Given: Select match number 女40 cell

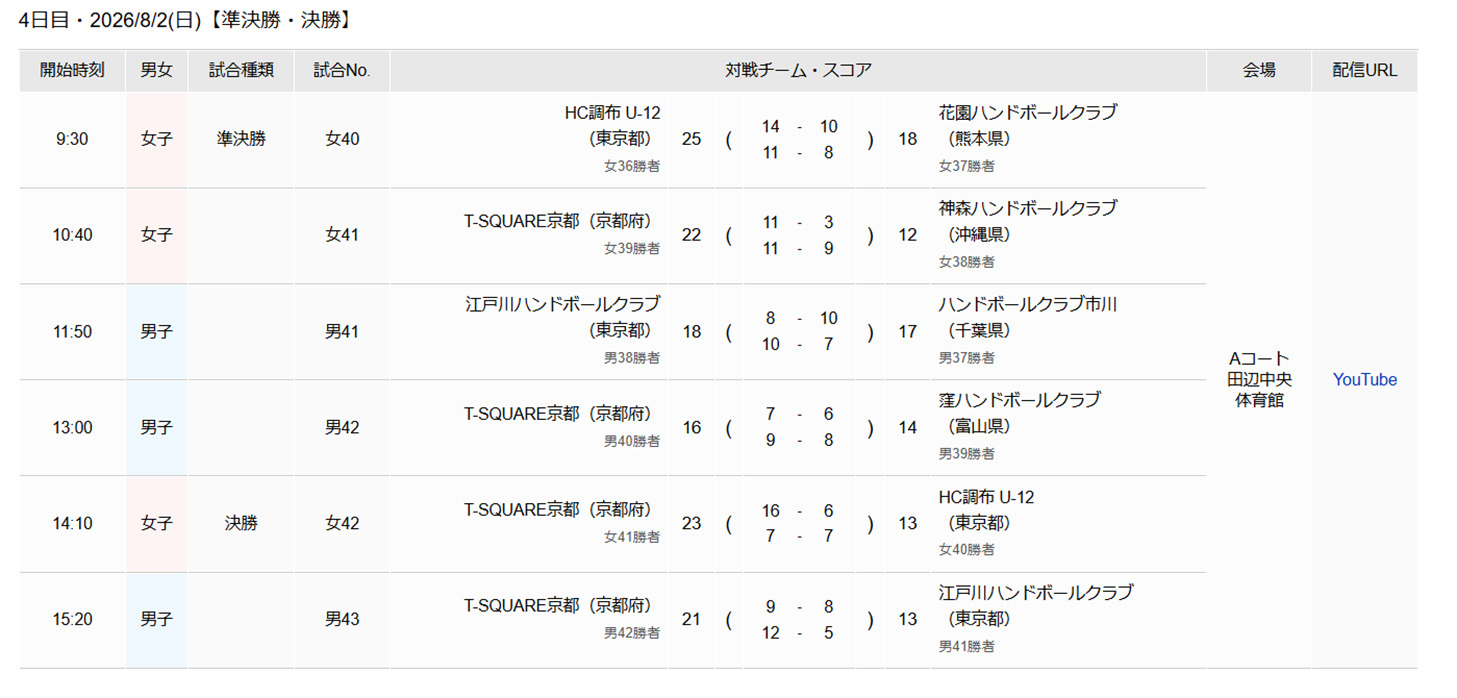Looking at the screenshot, I should pyautogui.click(x=342, y=139).
